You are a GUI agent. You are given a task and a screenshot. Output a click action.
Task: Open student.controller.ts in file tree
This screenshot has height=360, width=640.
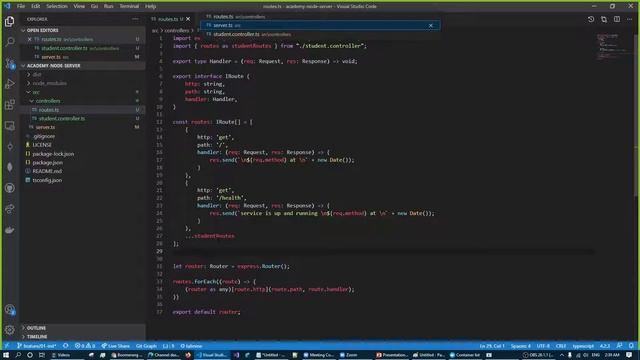pyautogui.click(x=61, y=118)
